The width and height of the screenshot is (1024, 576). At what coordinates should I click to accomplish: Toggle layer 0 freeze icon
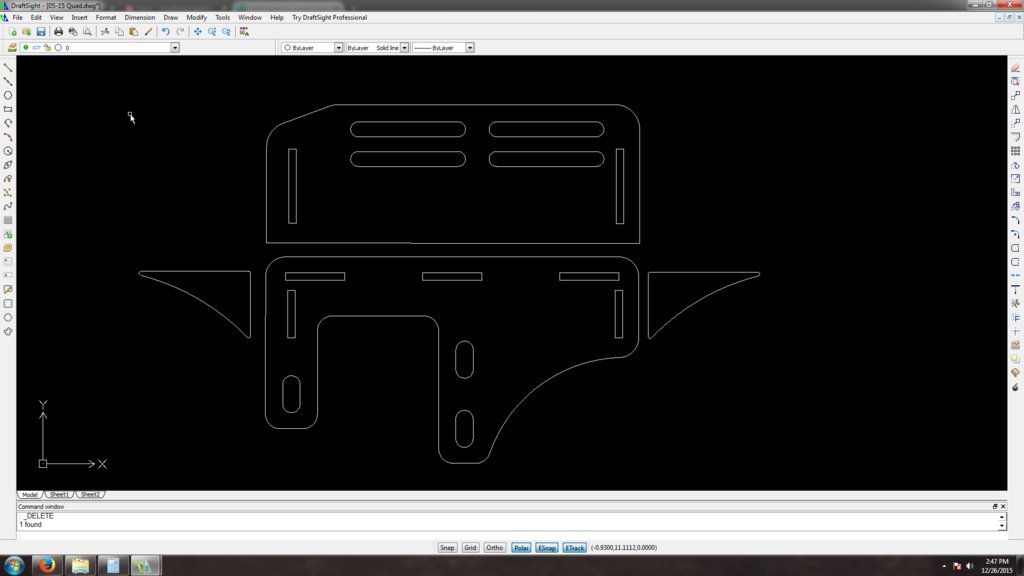pyautogui.click(x=37, y=48)
